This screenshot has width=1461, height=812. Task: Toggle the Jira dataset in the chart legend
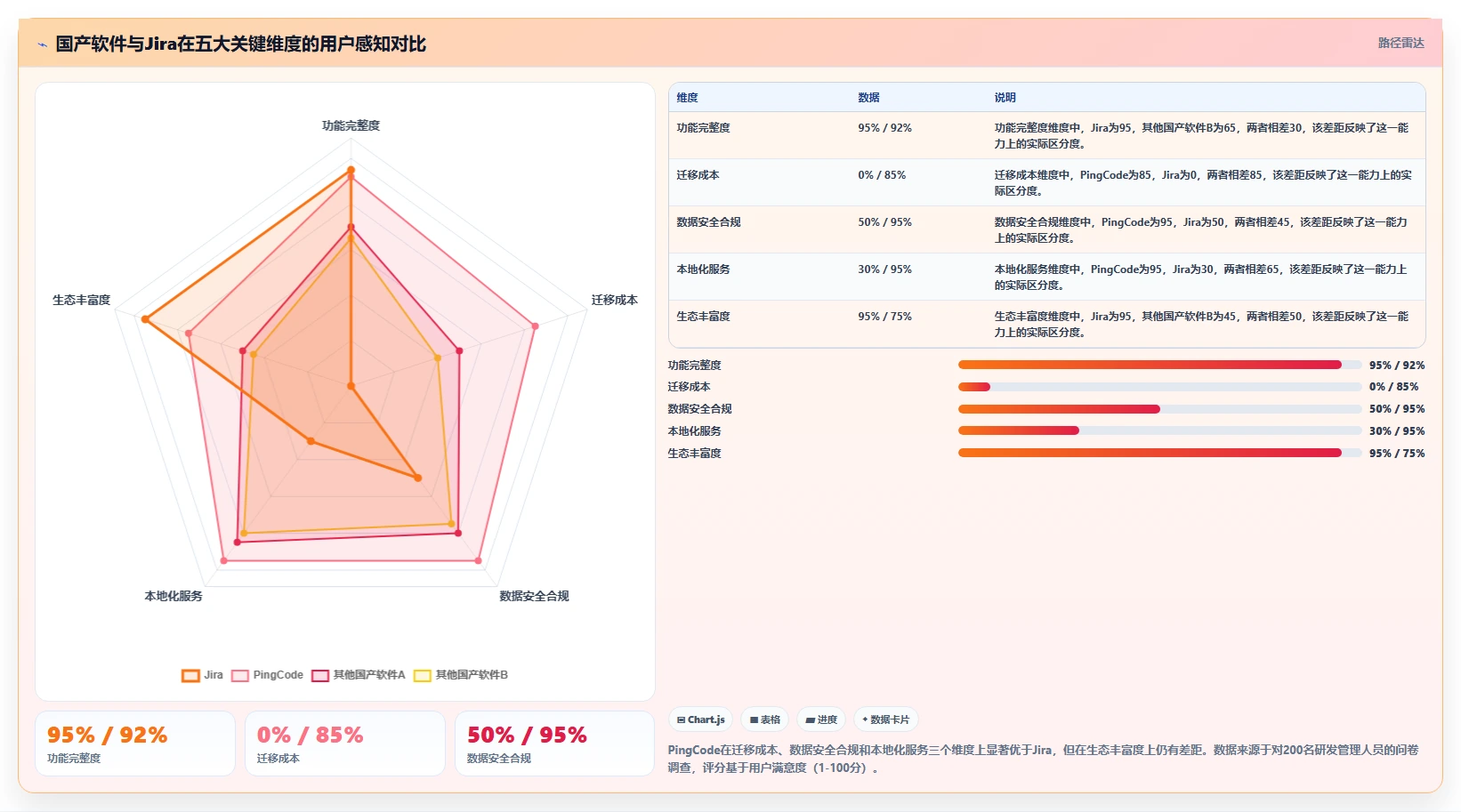202,675
